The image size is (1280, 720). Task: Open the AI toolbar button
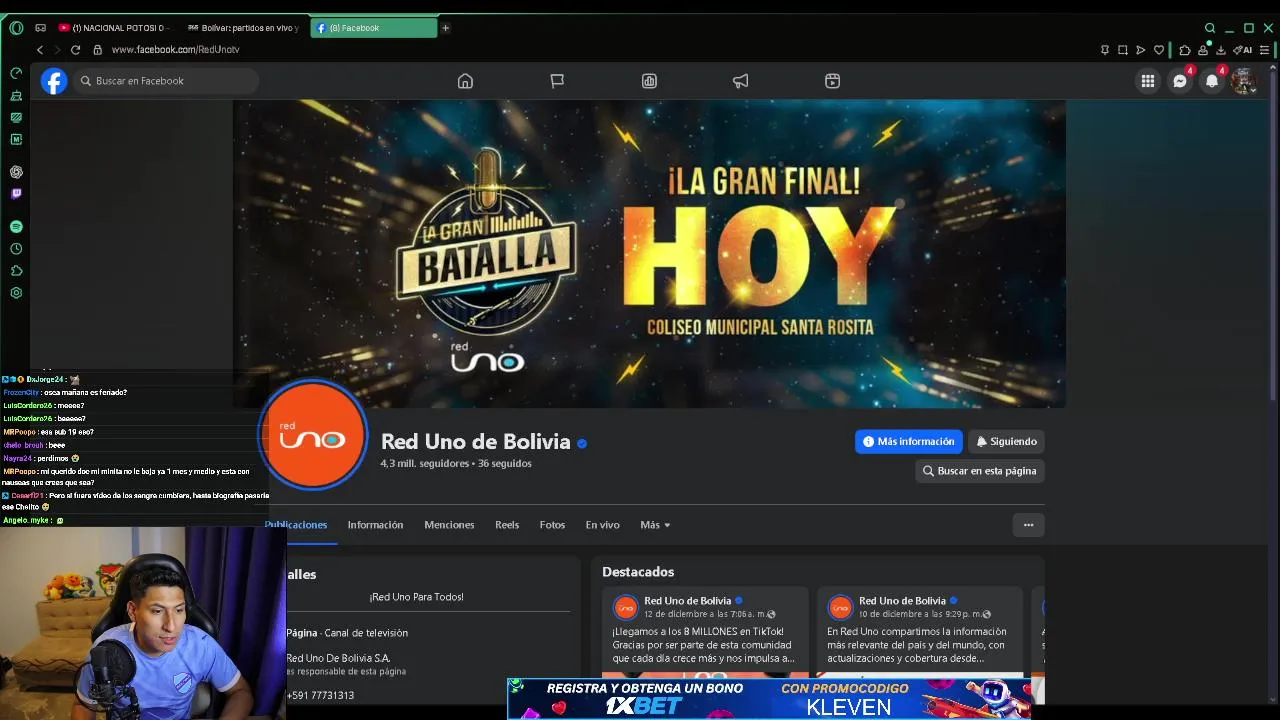1243,50
